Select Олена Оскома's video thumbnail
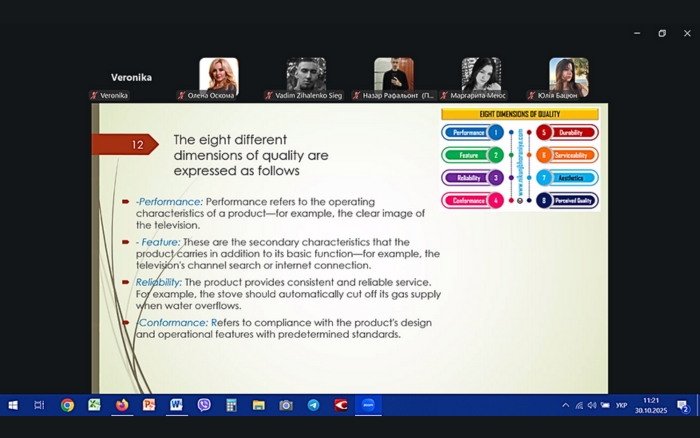 218,76
